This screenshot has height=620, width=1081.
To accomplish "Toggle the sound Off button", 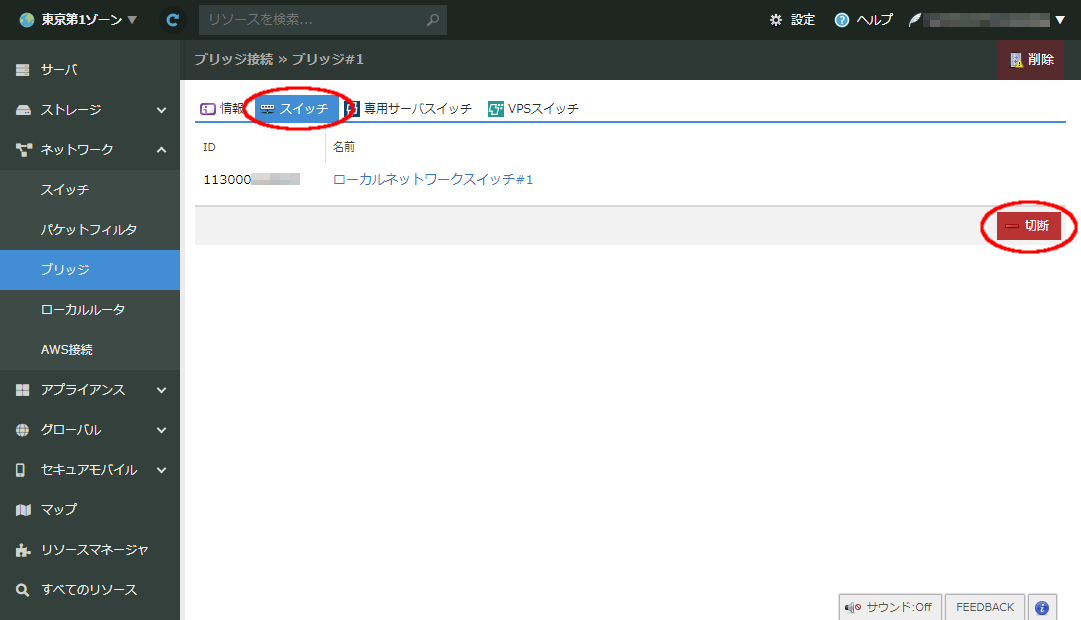I will pos(888,607).
